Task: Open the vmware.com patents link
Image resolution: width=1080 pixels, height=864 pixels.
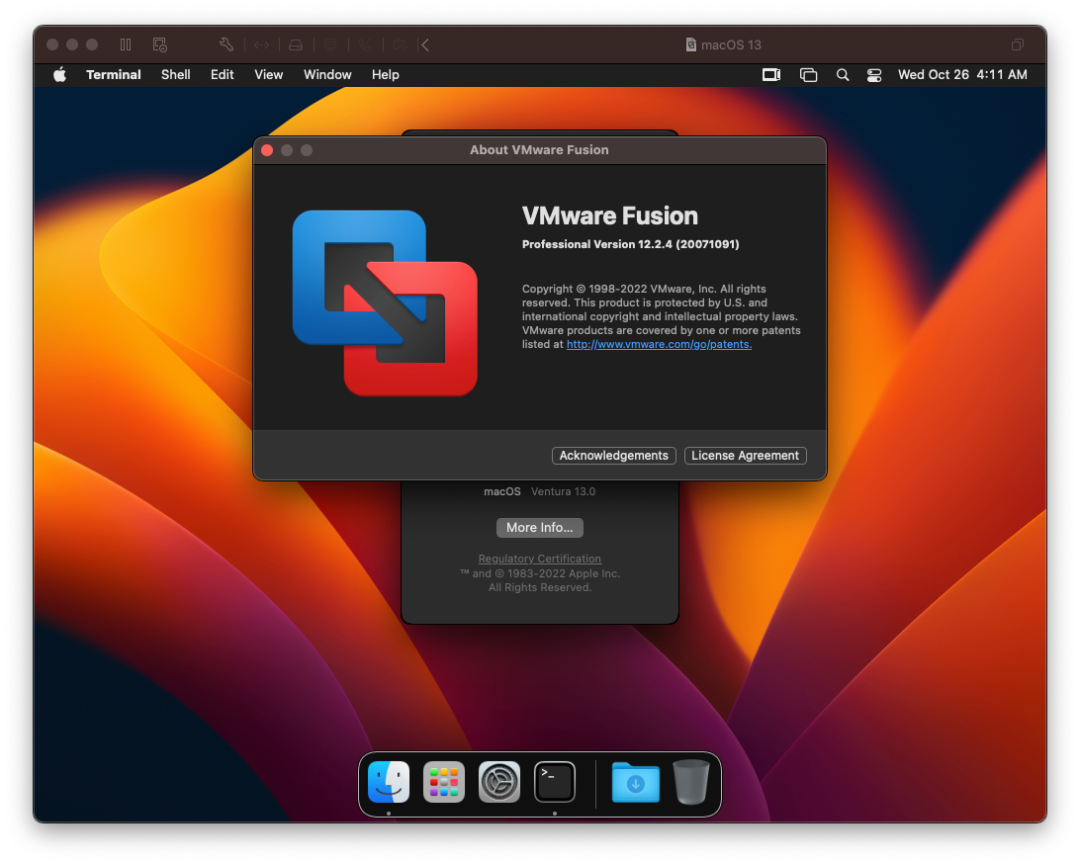Action: [658, 344]
